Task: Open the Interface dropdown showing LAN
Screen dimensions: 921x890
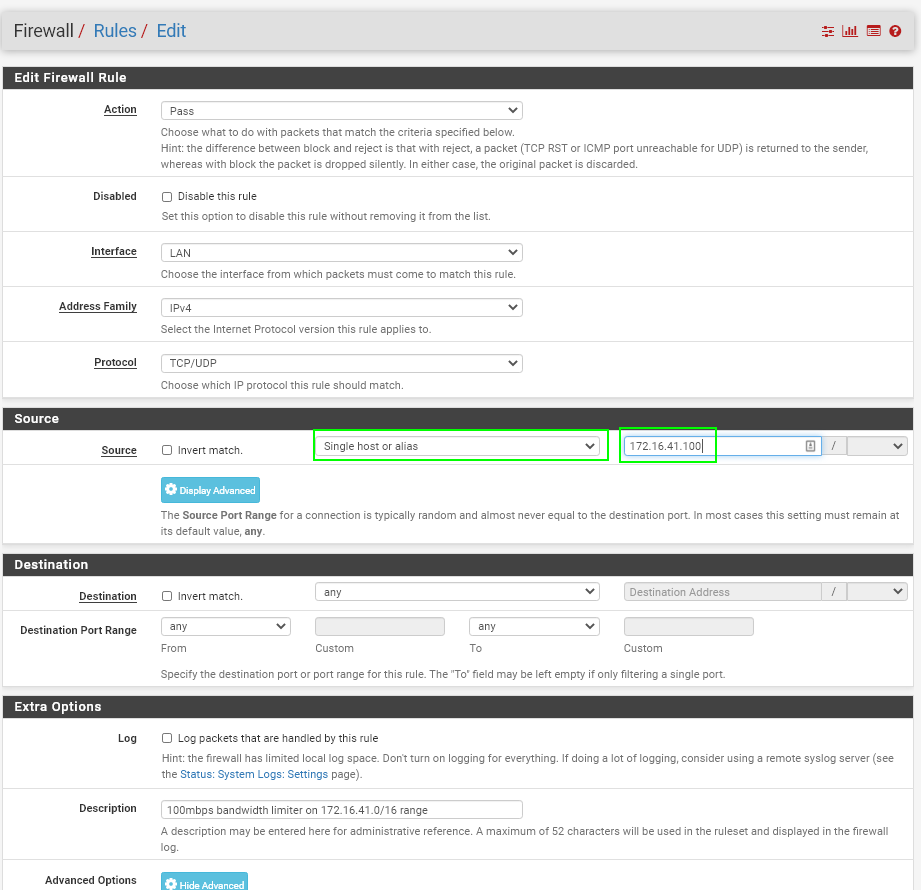Action: coord(341,253)
